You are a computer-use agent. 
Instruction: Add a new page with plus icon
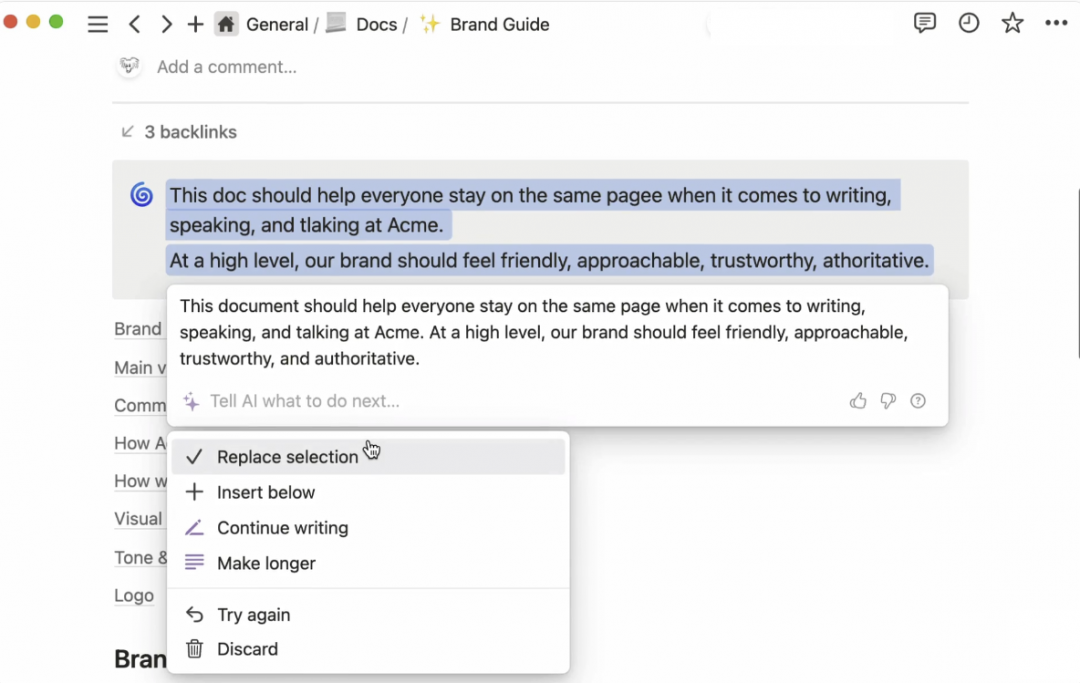[x=196, y=25]
